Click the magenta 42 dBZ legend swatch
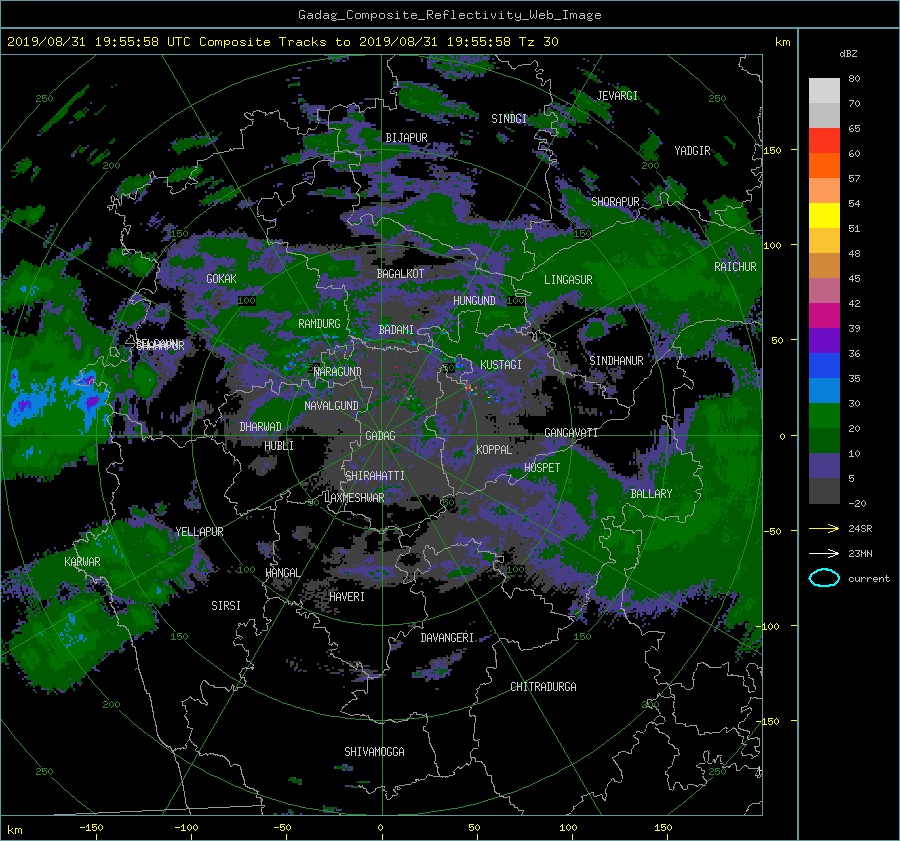This screenshot has width=900, height=841. click(824, 315)
